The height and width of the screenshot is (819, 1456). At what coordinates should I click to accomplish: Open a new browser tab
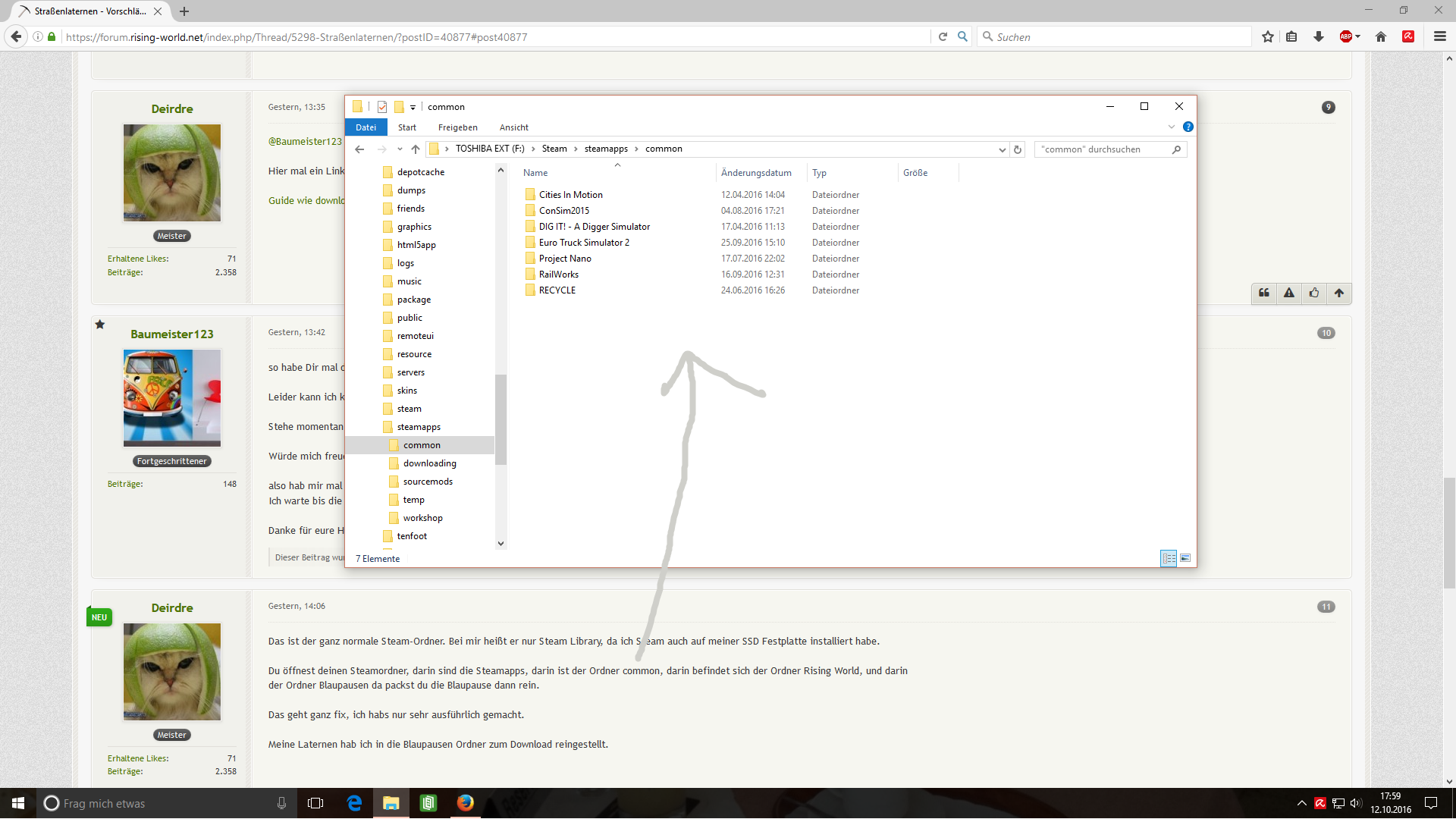click(x=184, y=11)
